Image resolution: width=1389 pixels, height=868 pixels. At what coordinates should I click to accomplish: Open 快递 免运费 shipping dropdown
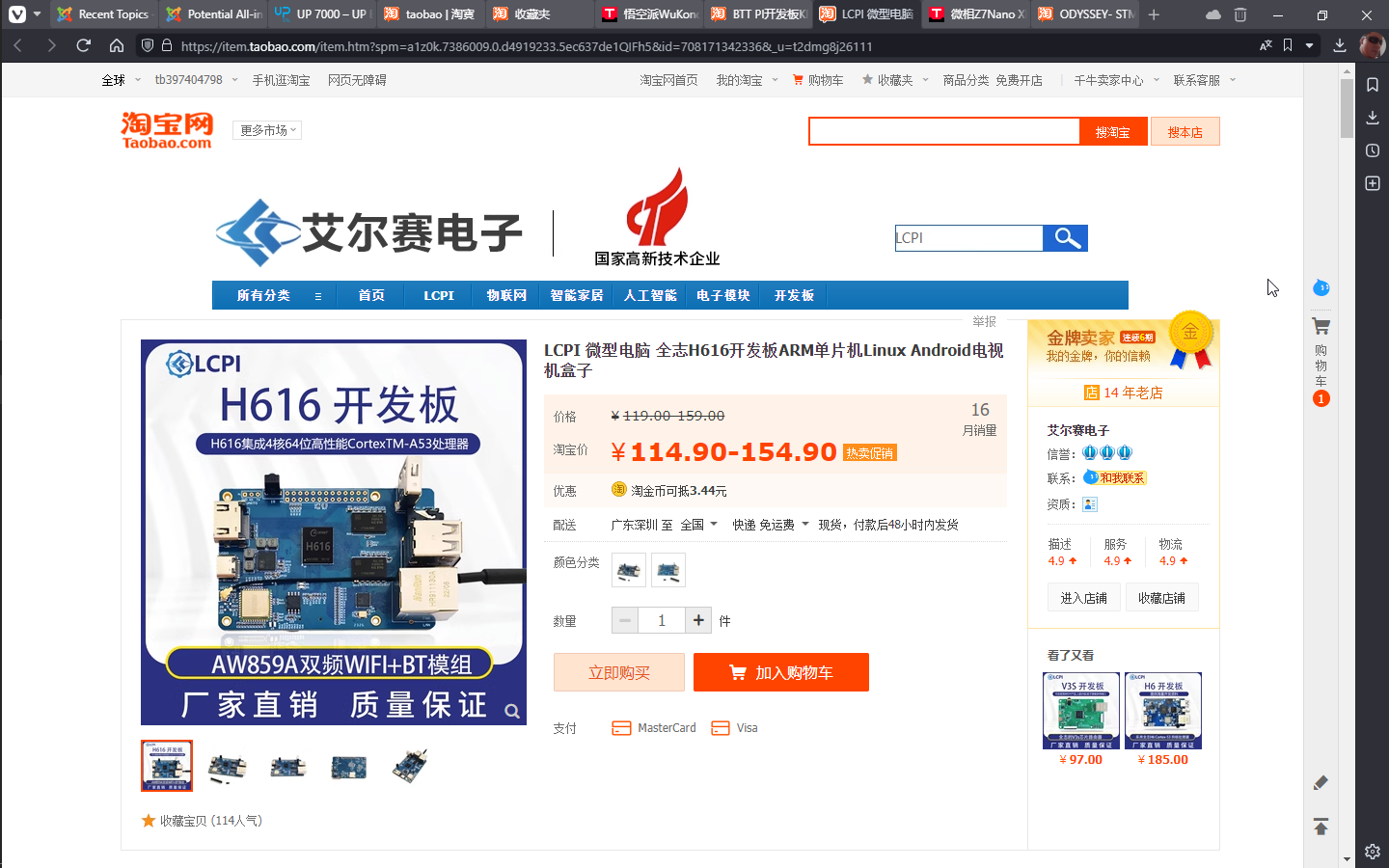click(770, 525)
